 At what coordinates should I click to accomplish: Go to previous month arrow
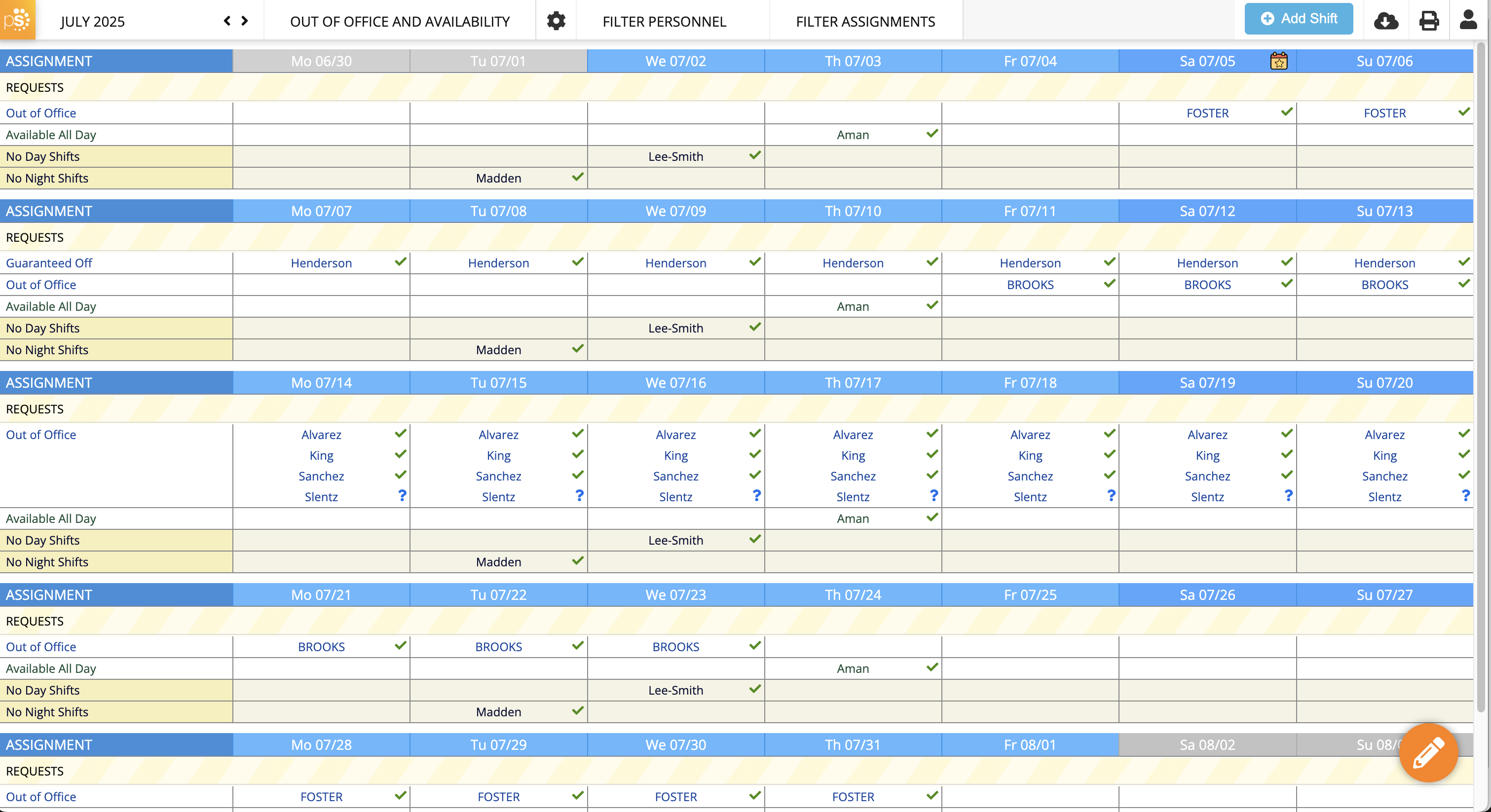pyautogui.click(x=227, y=21)
